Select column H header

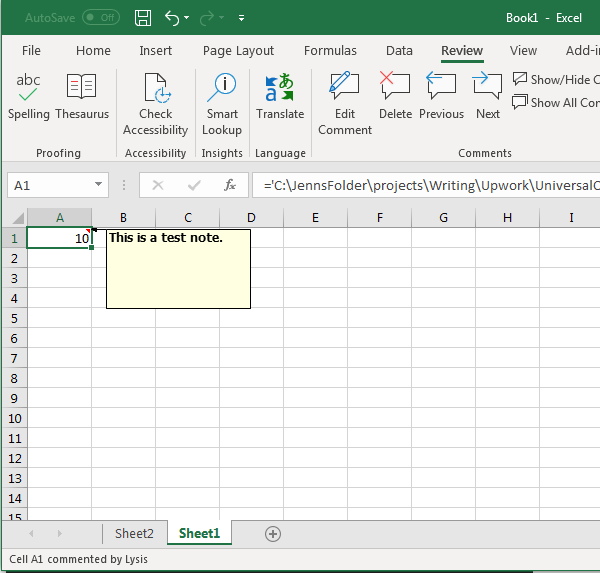click(x=507, y=218)
